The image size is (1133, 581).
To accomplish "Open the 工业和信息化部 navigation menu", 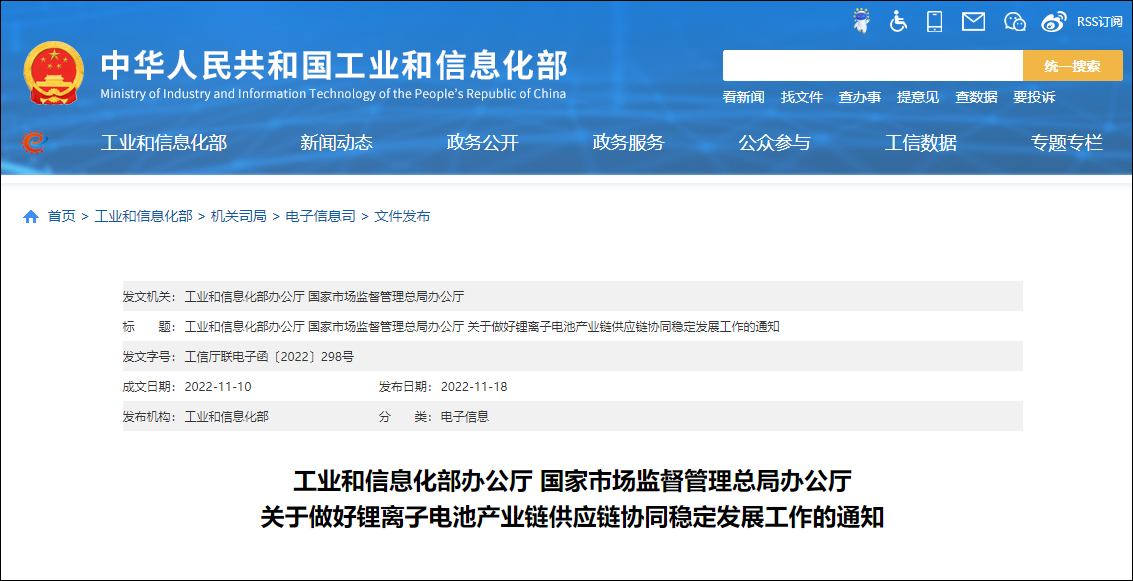I will coord(164,143).
